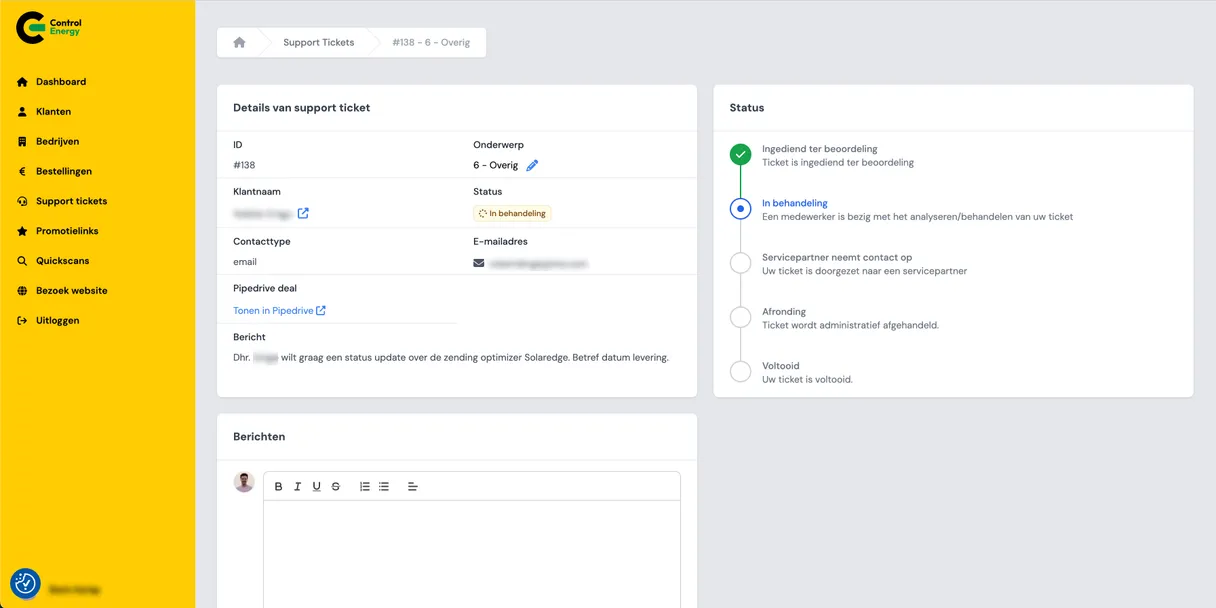Click the user avatar beside the editor

point(244,482)
